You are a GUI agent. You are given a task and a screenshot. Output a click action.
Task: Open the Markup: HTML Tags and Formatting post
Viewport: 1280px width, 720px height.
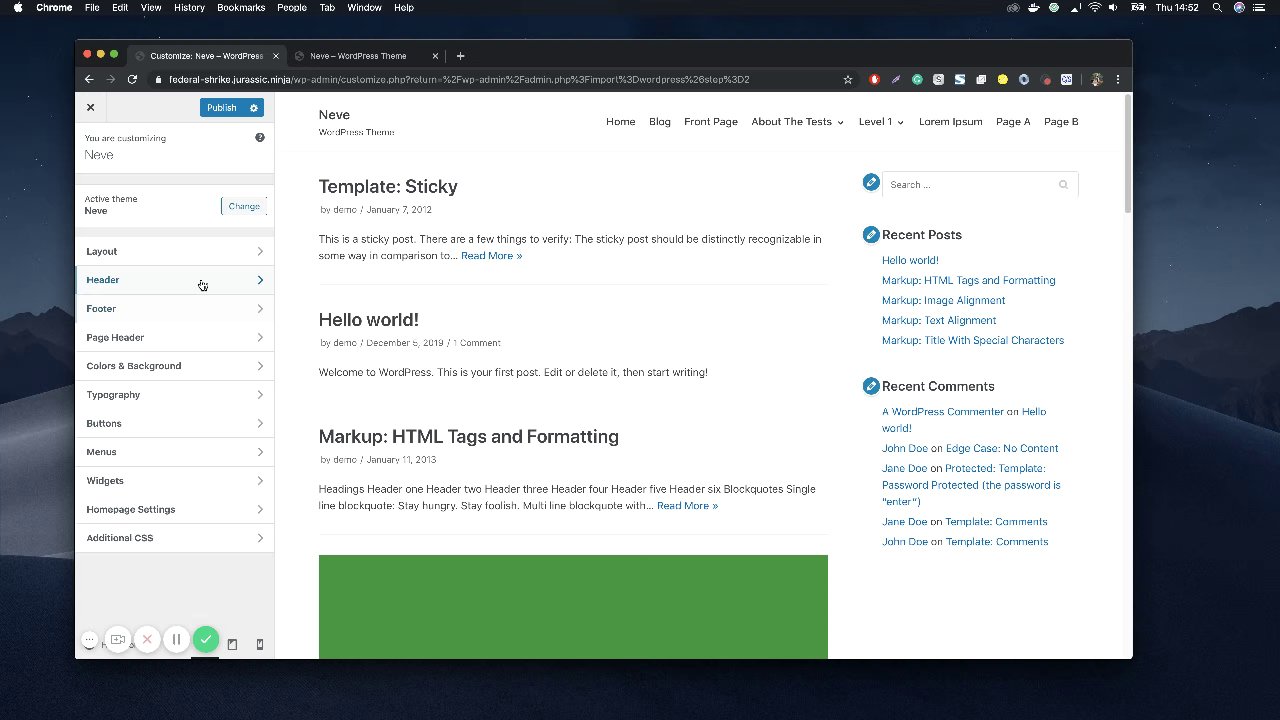468,437
